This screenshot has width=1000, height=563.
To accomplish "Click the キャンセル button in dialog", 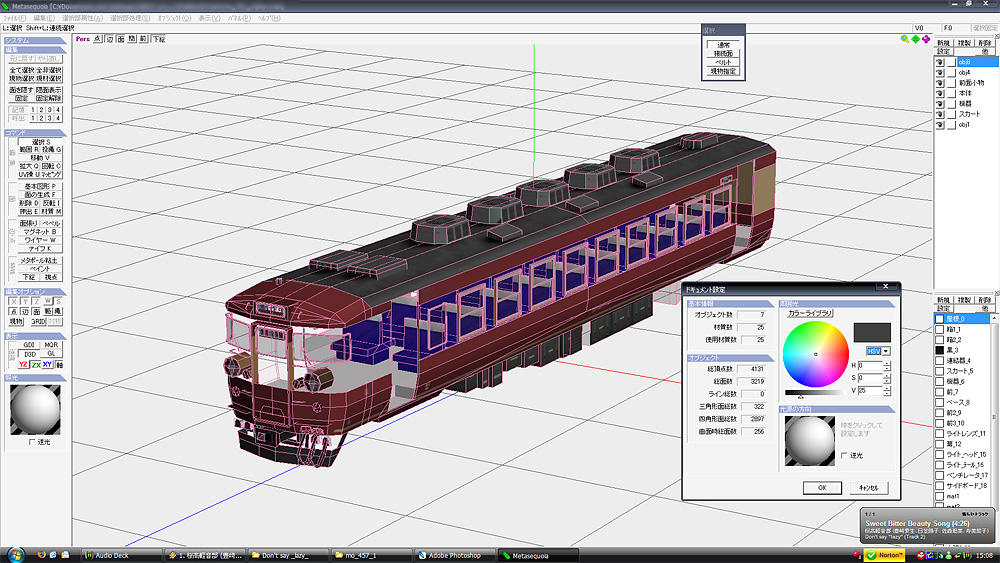I will pos(869,488).
